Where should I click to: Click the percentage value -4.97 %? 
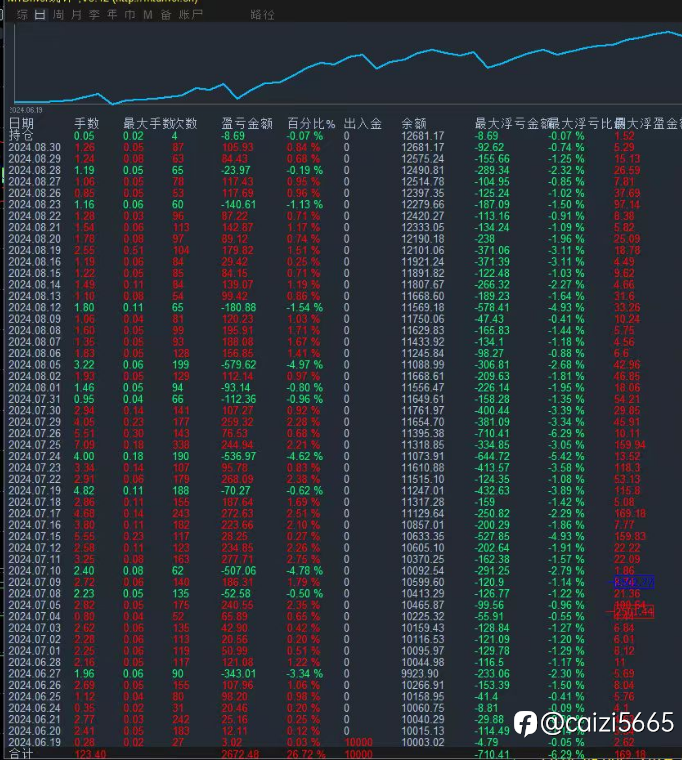[x=305, y=364]
